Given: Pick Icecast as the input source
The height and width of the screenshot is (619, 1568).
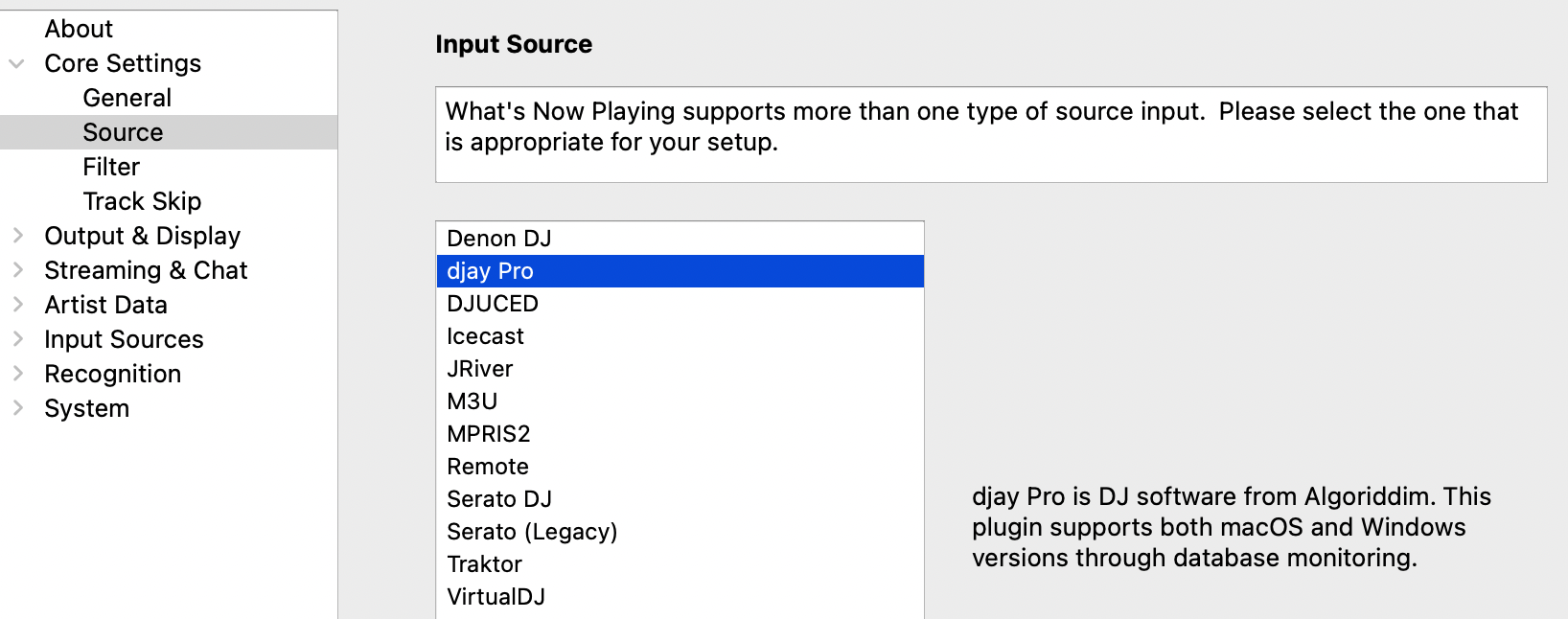Looking at the screenshot, I should click(485, 336).
